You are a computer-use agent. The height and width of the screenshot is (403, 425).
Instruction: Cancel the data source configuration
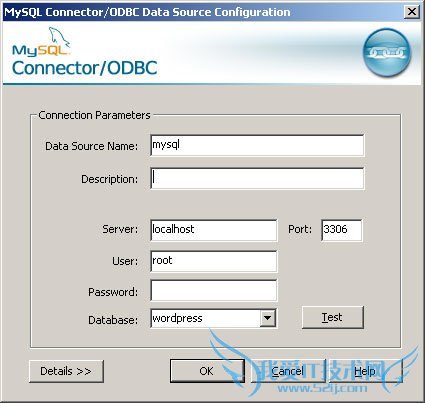288,371
